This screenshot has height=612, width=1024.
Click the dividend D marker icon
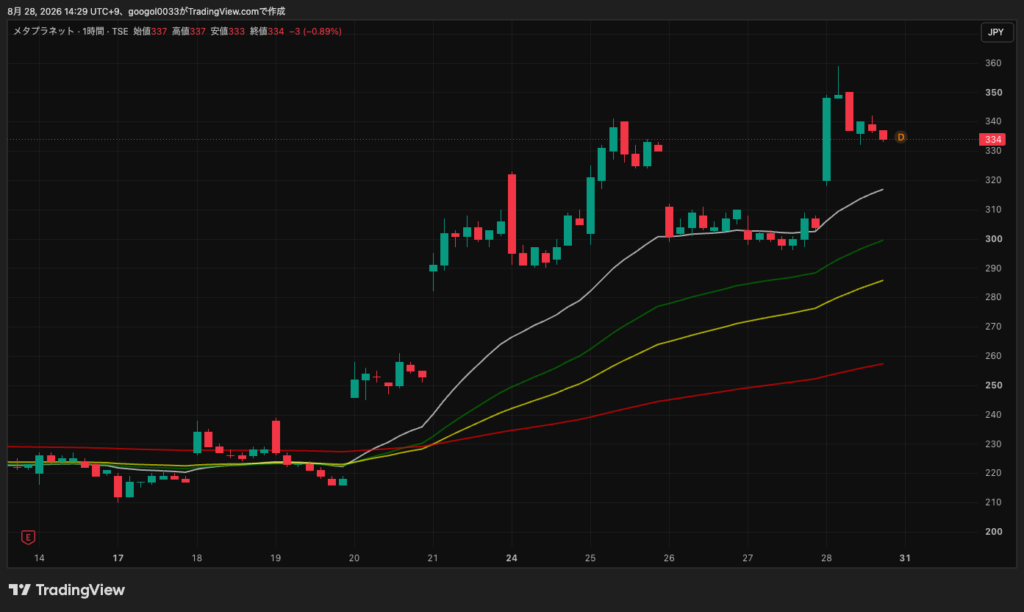pos(901,137)
